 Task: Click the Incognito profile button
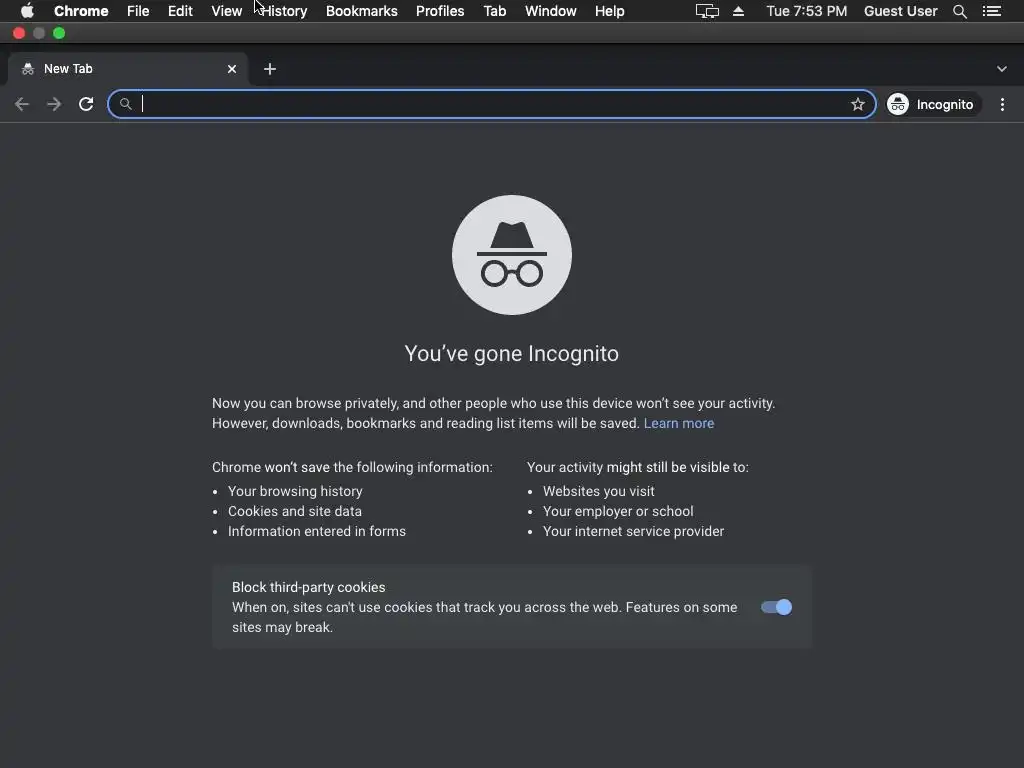[934, 104]
